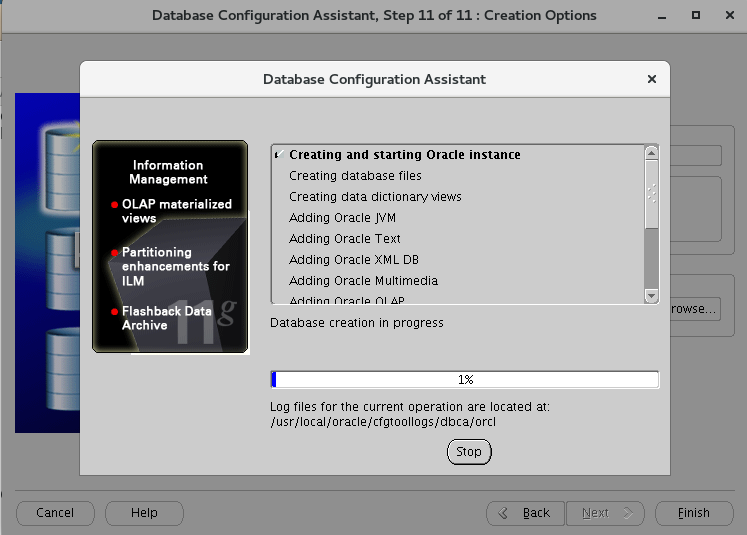The height and width of the screenshot is (535, 747).
Task: Click the progress list scrollbar thumb
Action: 651,194
